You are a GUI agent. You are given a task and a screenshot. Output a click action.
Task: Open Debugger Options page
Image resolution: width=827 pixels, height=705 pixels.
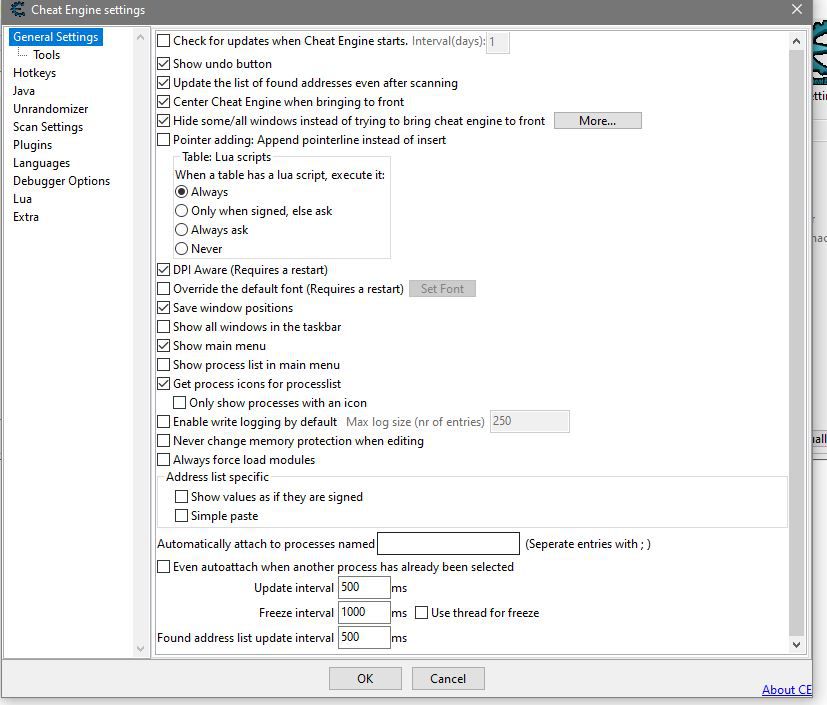click(61, 181)
